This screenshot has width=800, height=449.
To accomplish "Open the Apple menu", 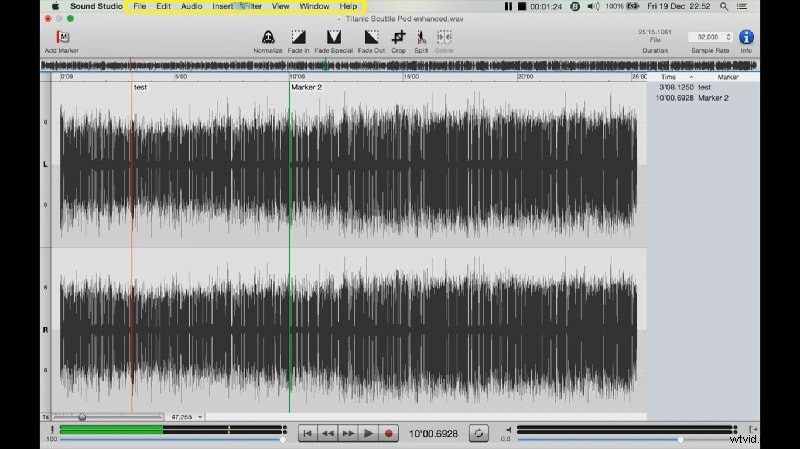I will pos(55,6).
